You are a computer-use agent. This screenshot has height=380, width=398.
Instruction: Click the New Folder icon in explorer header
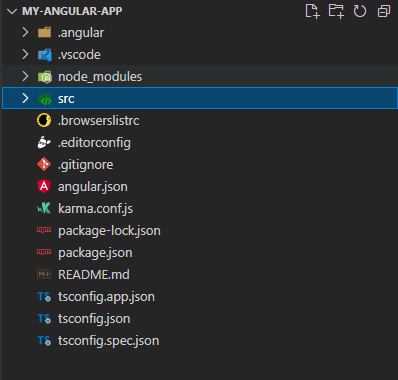click(336, 11)
